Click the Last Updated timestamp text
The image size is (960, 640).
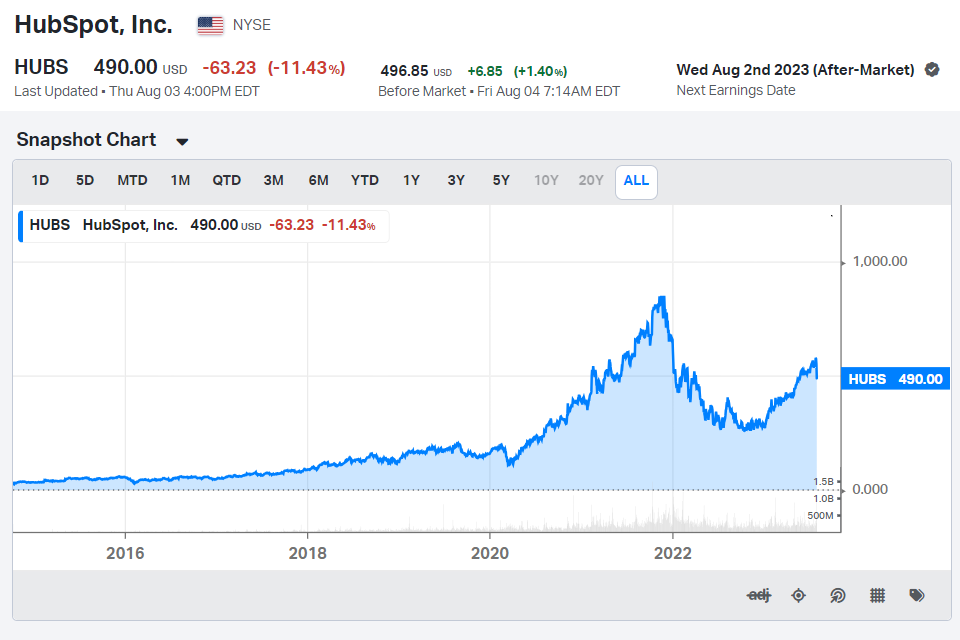coord(137,91)
